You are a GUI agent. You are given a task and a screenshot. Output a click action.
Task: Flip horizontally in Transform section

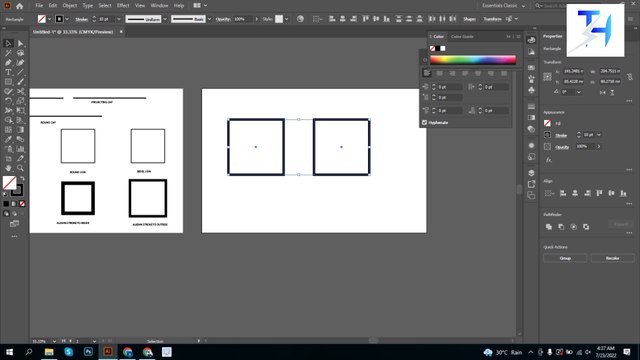[x=602, y=93]
